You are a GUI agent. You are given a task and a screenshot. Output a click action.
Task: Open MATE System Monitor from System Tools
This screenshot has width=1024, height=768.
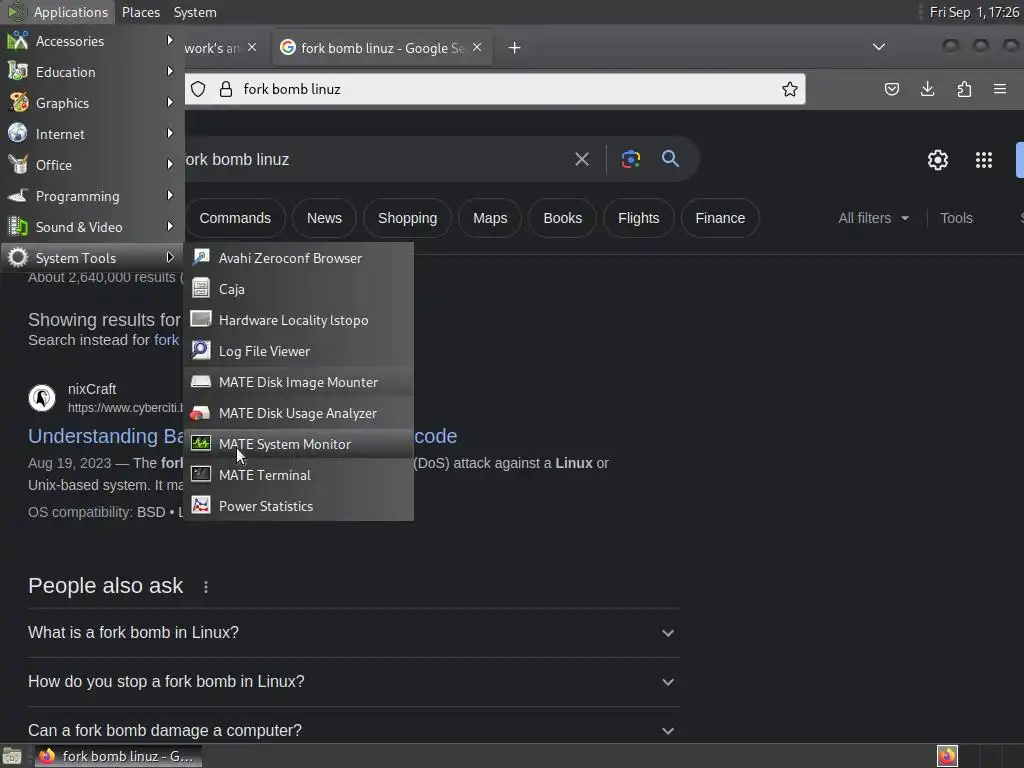coord(298,444)
